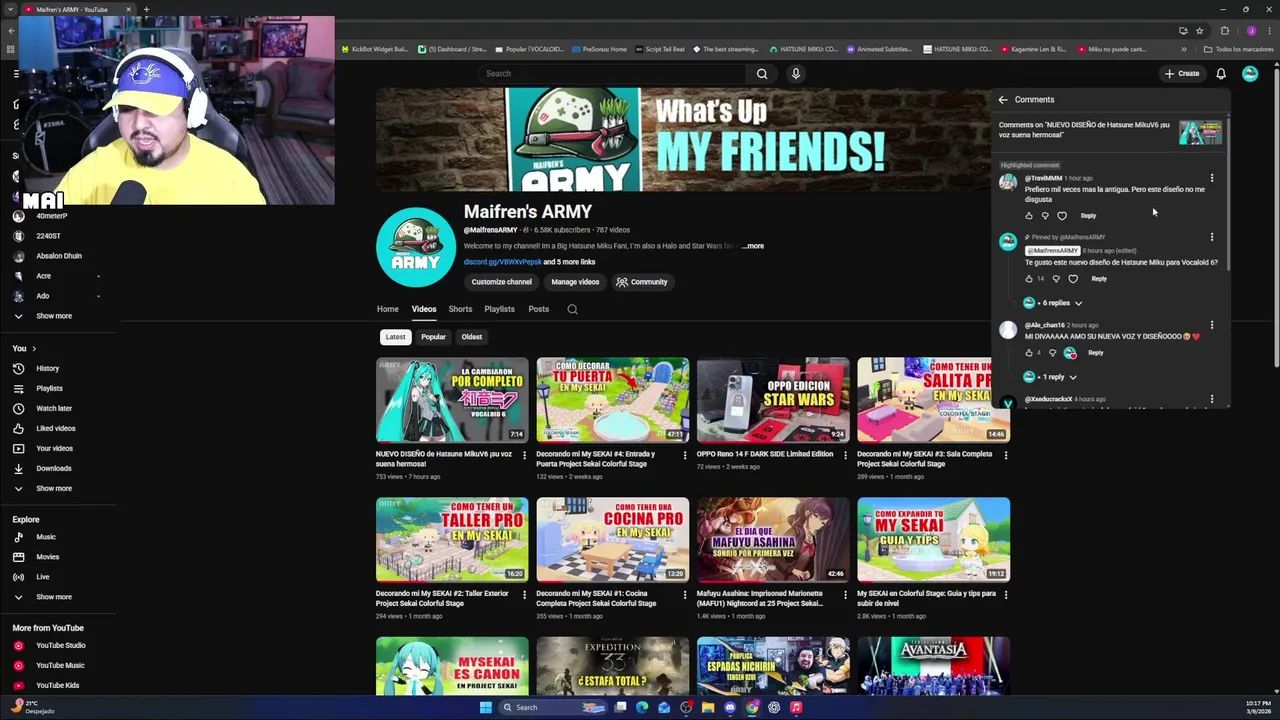This screenshot has width=1280, height=720.
Task: Search within channel using magnifier icon
Action: [572, 309]
